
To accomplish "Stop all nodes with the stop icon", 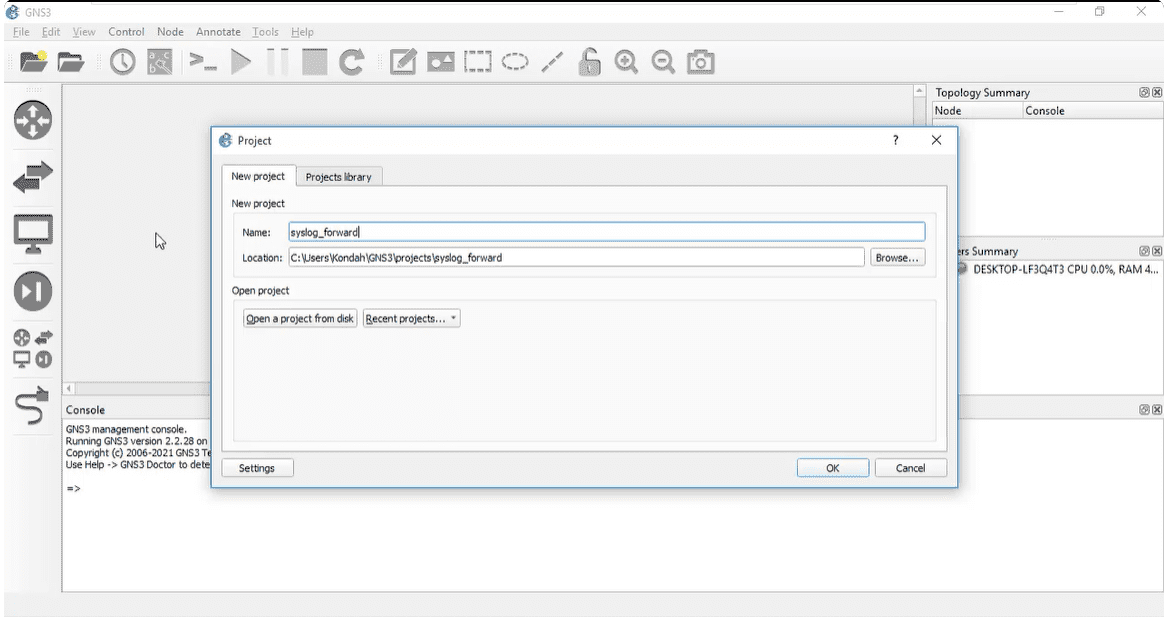I will pos(314,62).
